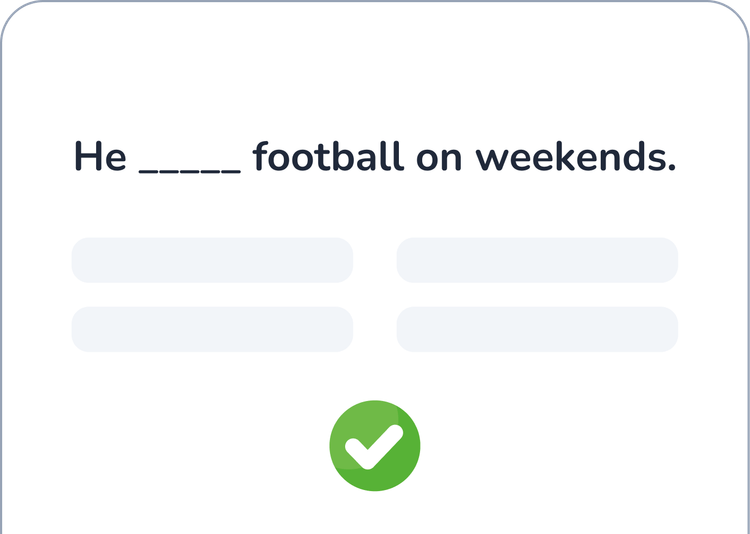The image size is (750, 534).
Task: Choose the bottom-right blank answer option
Action: (x=537, y=329)
